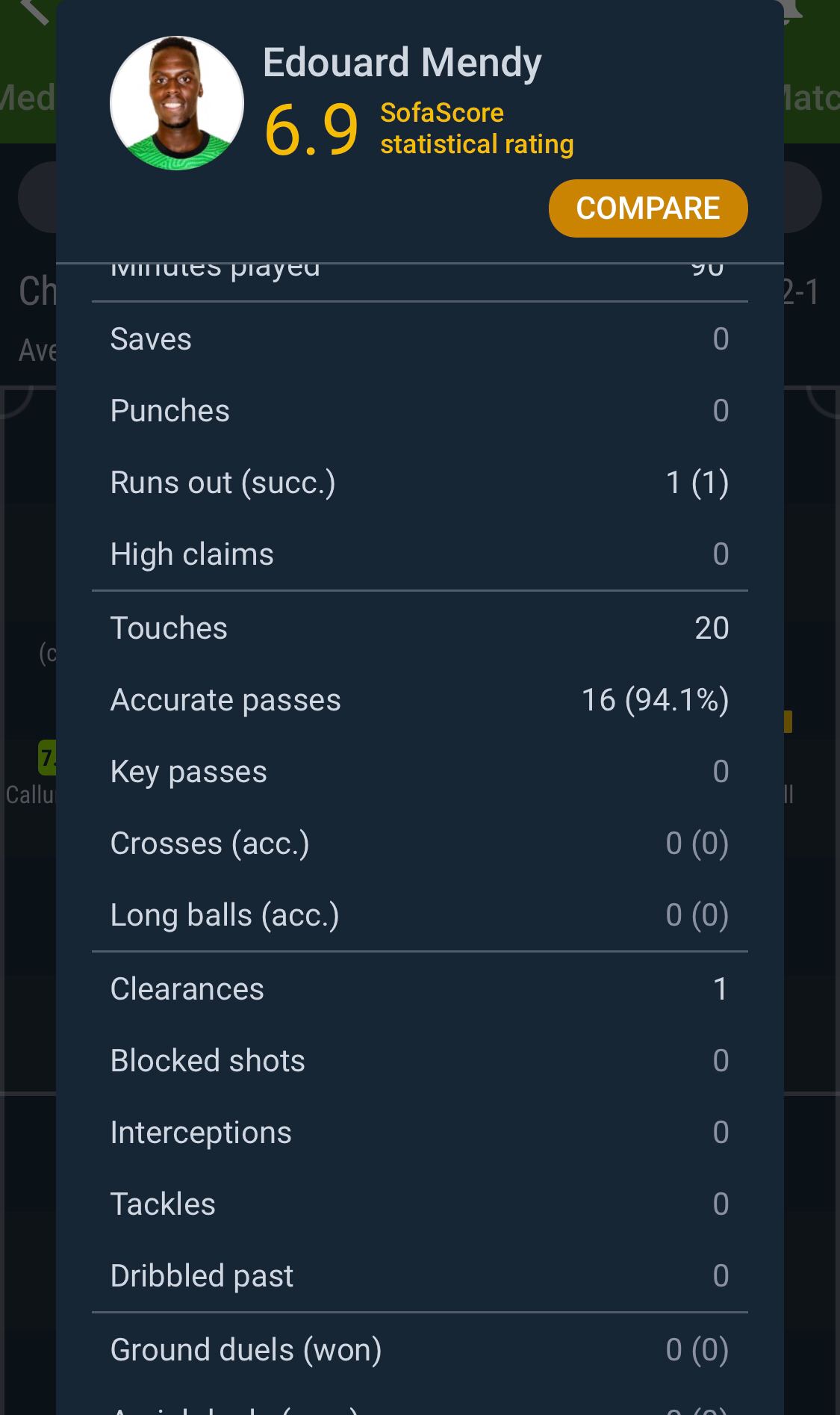Select the Runs out (succ.) row

pyautogui.click(x=420, y=483)
